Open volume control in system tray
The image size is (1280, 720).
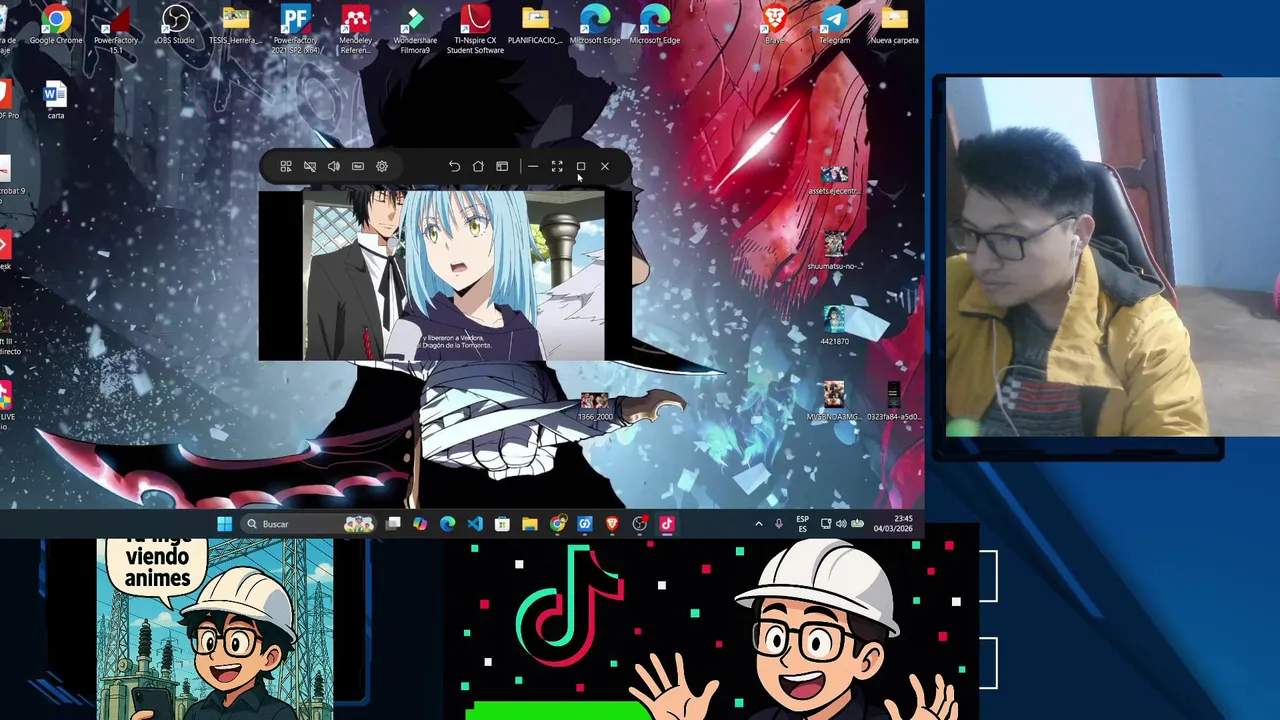point(841,524)
